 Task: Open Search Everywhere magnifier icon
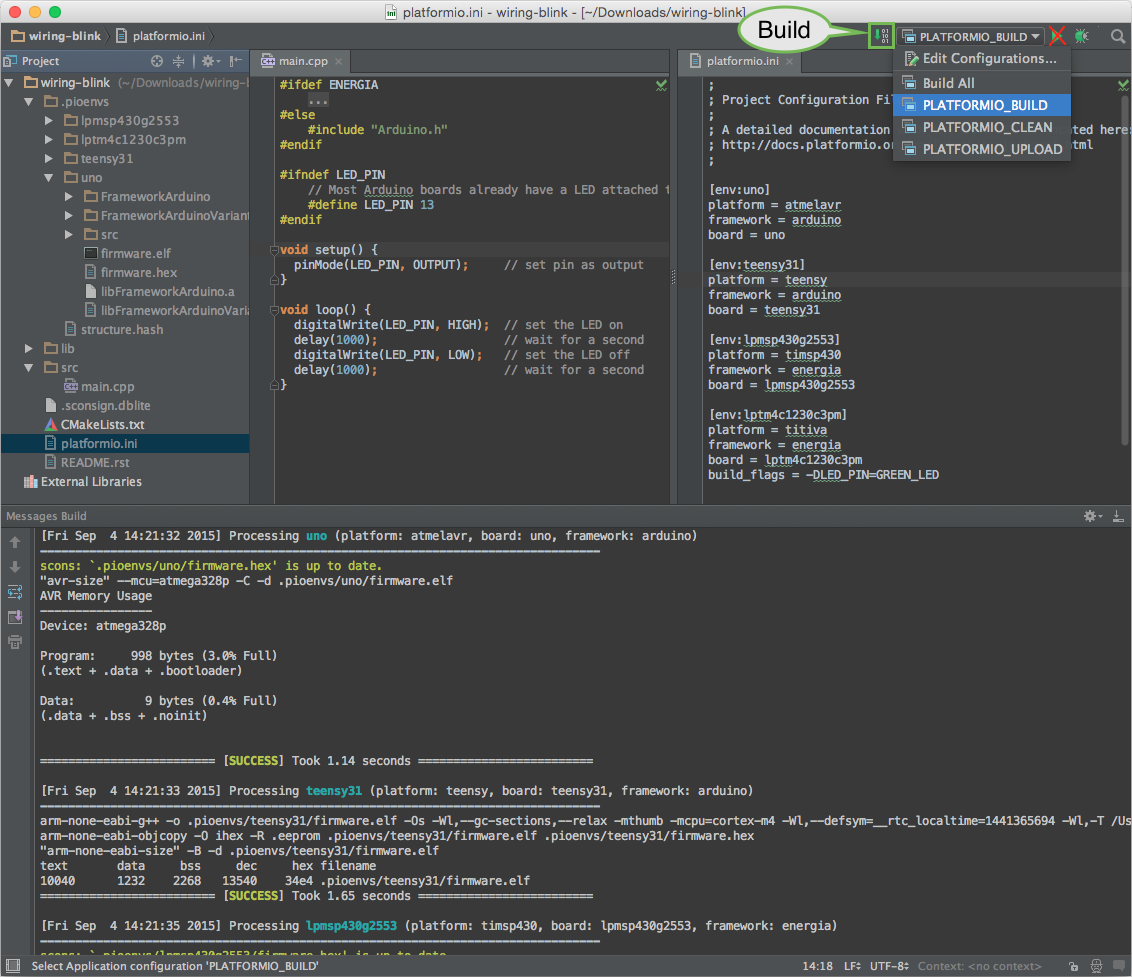click(x=1118, y=36)
